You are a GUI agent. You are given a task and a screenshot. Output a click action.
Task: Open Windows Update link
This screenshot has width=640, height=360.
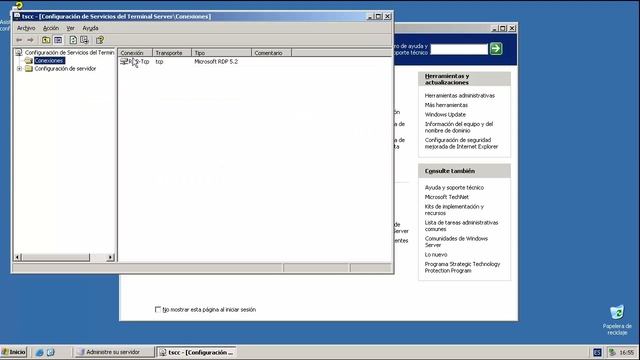coord(445,115)
